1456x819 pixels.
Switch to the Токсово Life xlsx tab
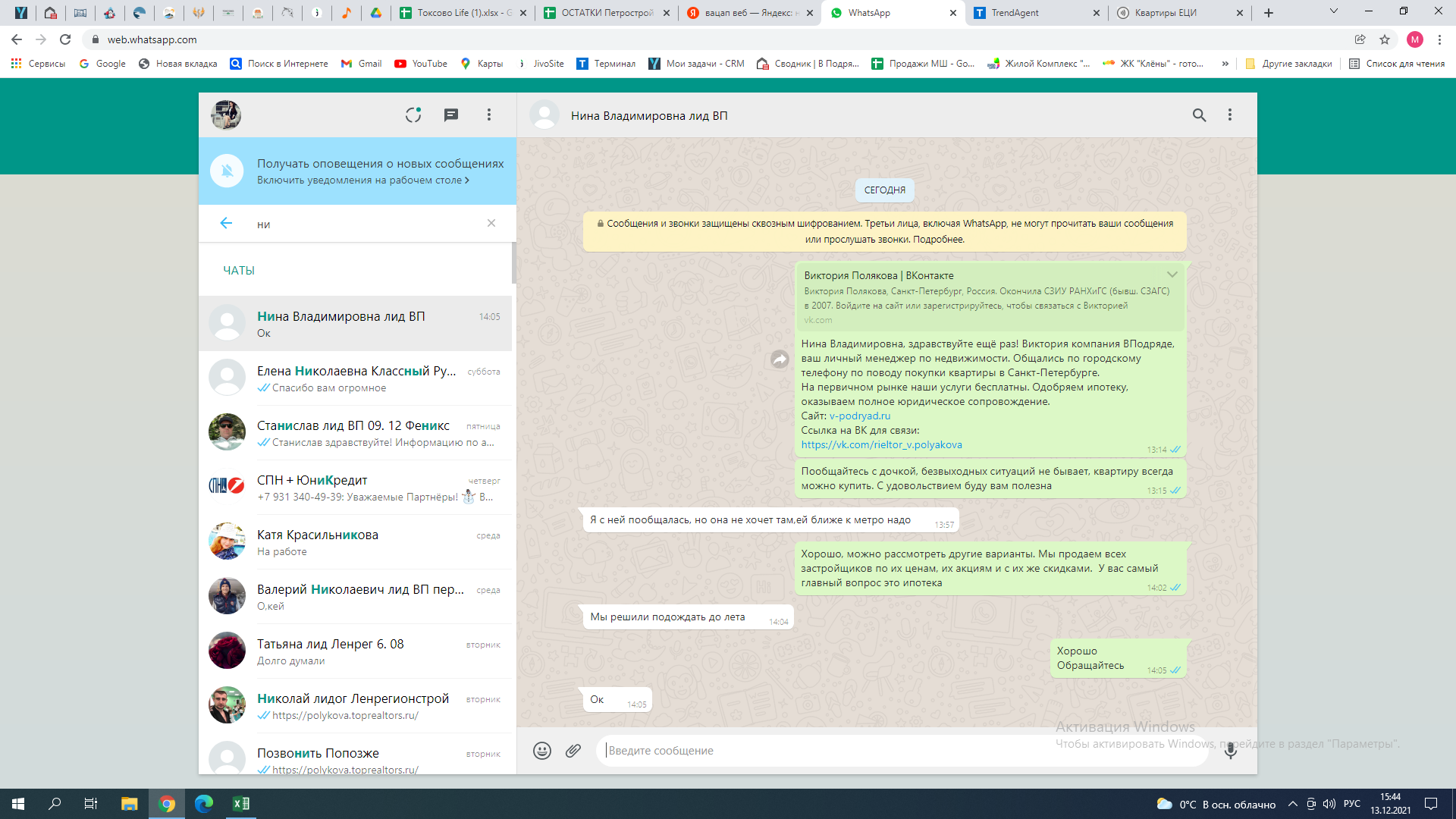463,13
